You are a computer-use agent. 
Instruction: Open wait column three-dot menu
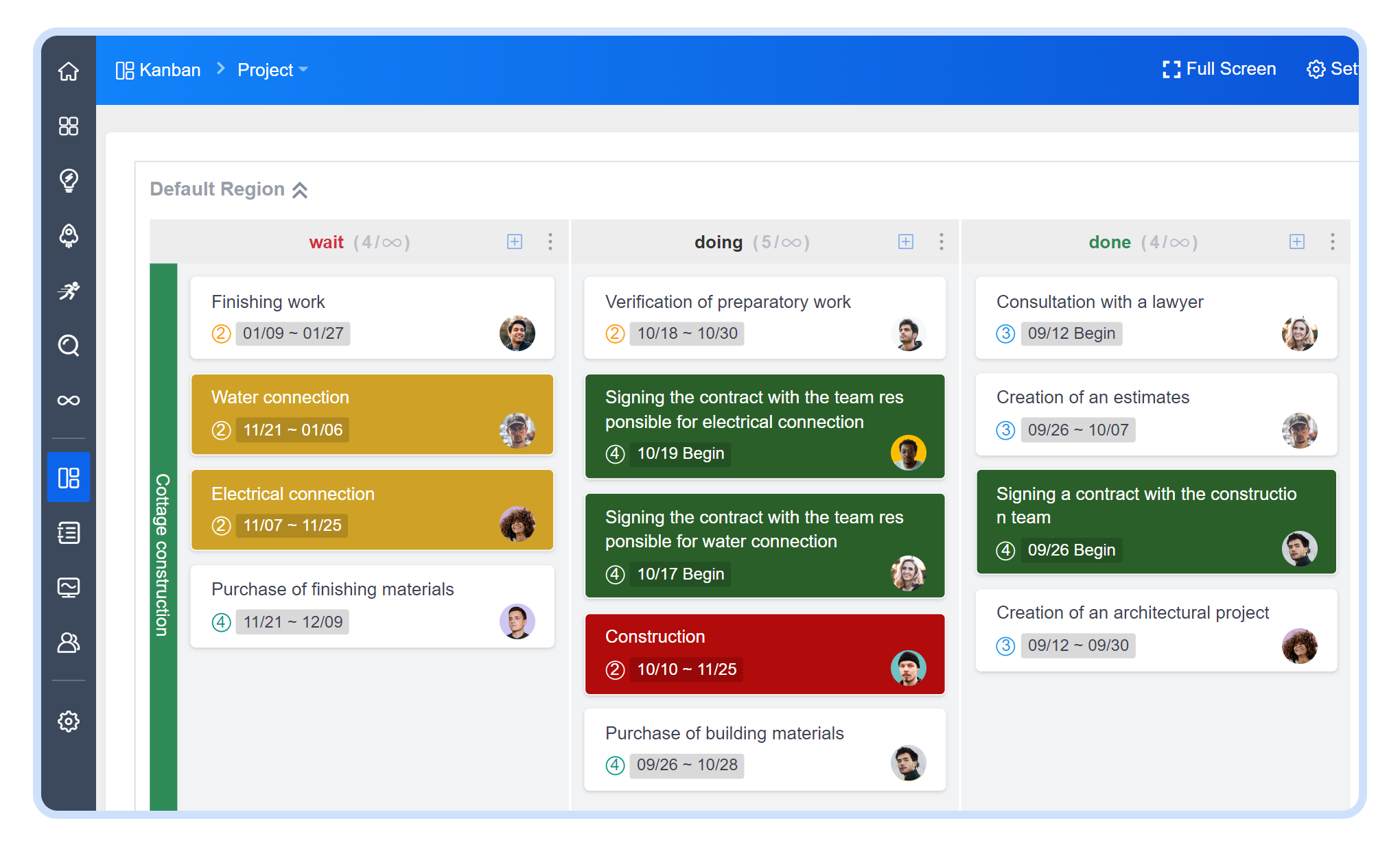click(550, 241)
